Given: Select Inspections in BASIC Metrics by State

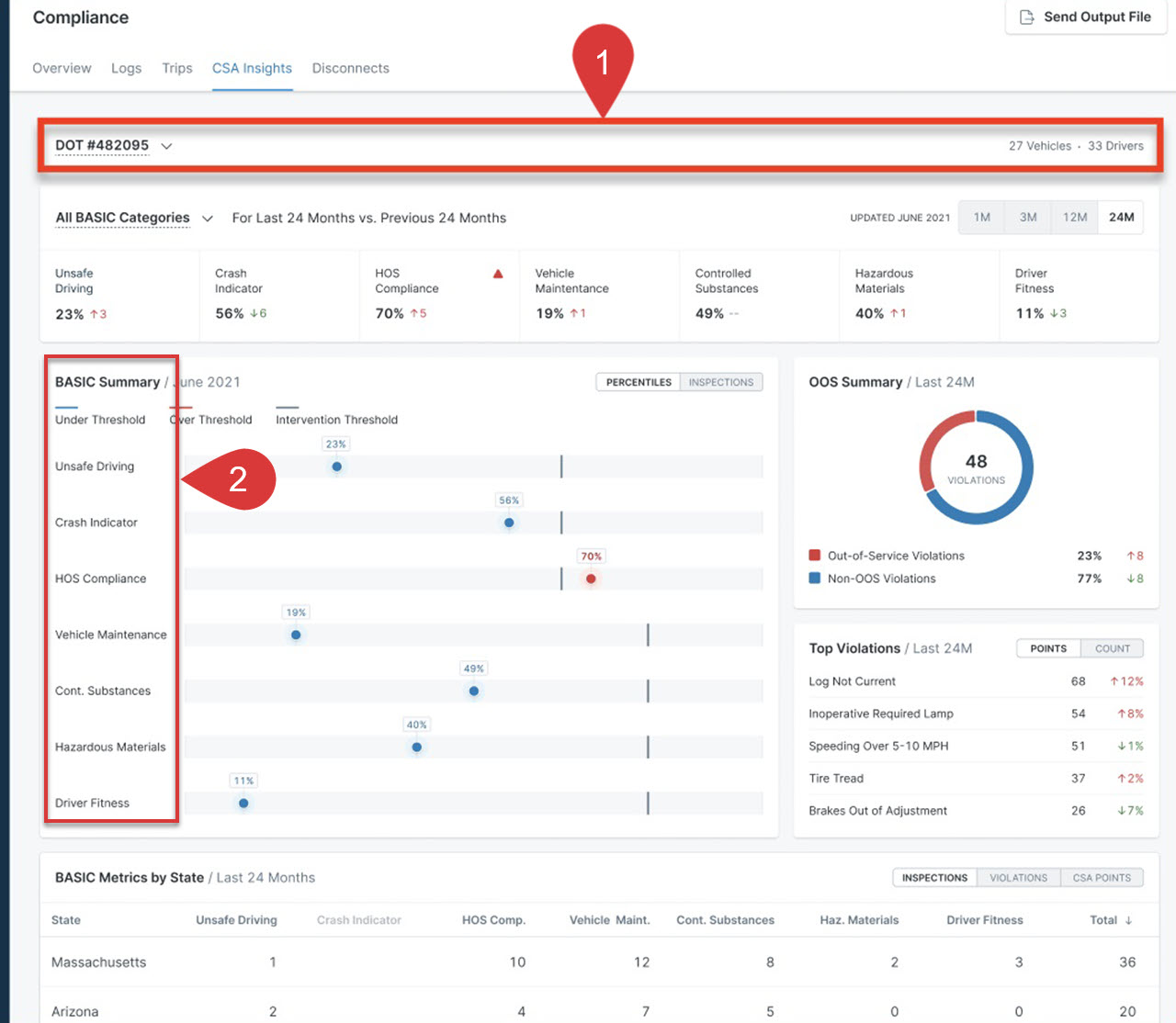Looking at the screenshot, I should [934, 878].
